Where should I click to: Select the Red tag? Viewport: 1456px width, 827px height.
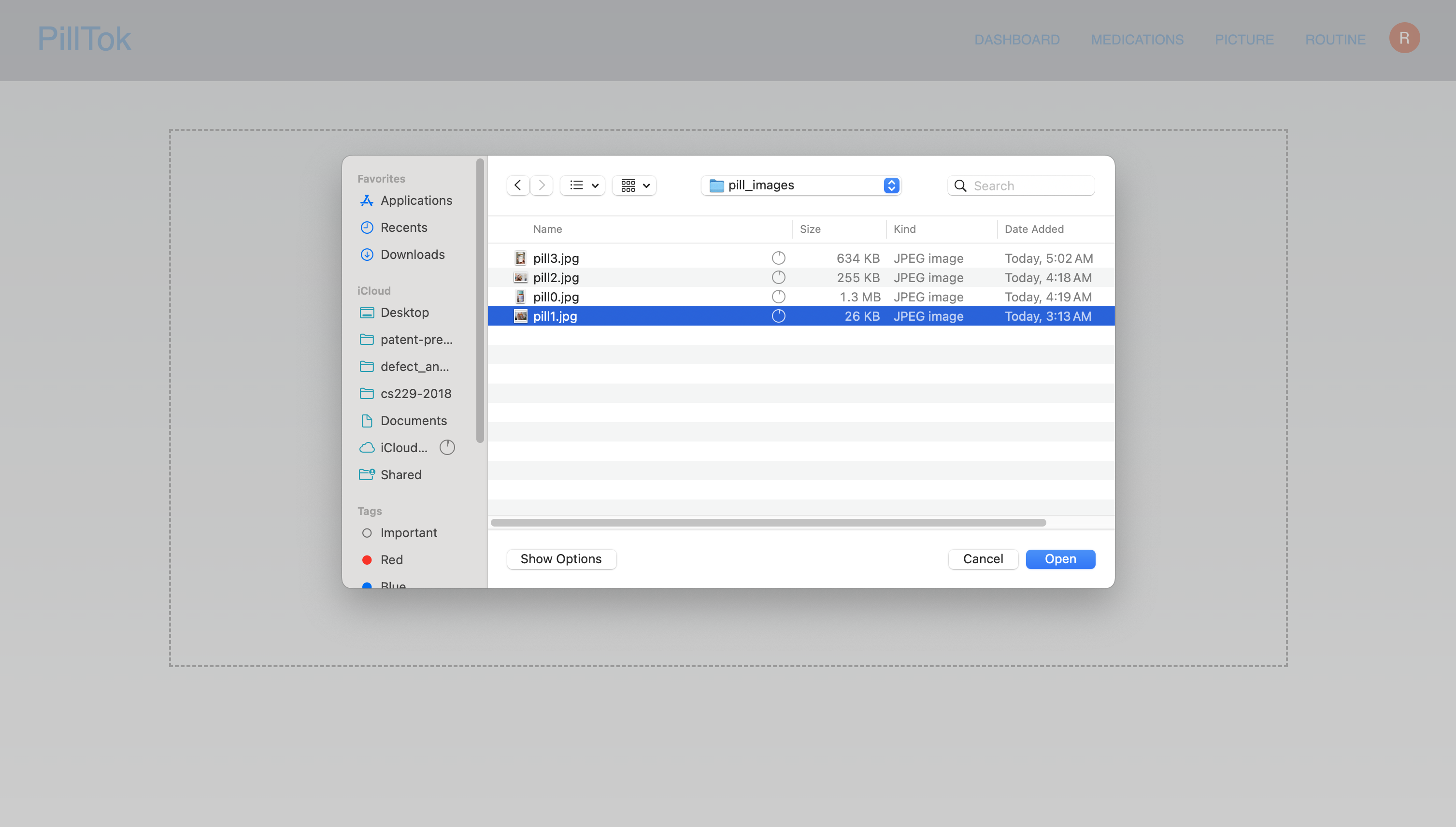click(x=391, y=559)
